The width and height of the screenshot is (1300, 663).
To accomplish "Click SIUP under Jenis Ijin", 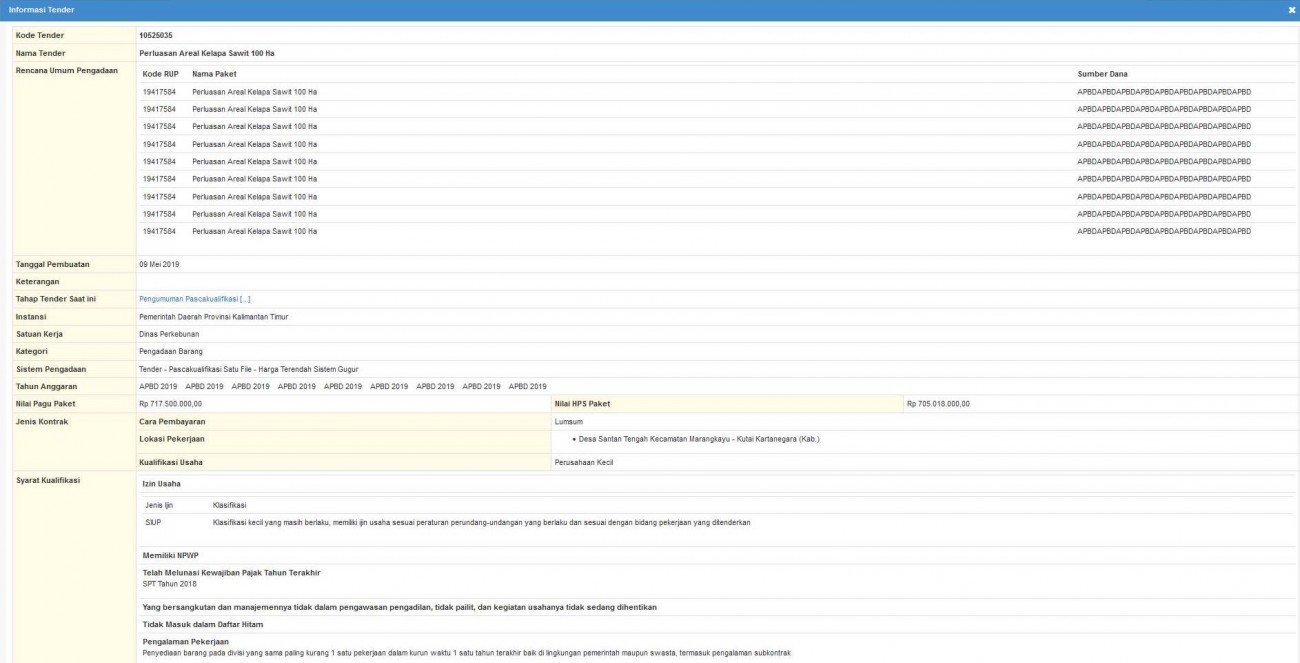I will coord(154,522).
